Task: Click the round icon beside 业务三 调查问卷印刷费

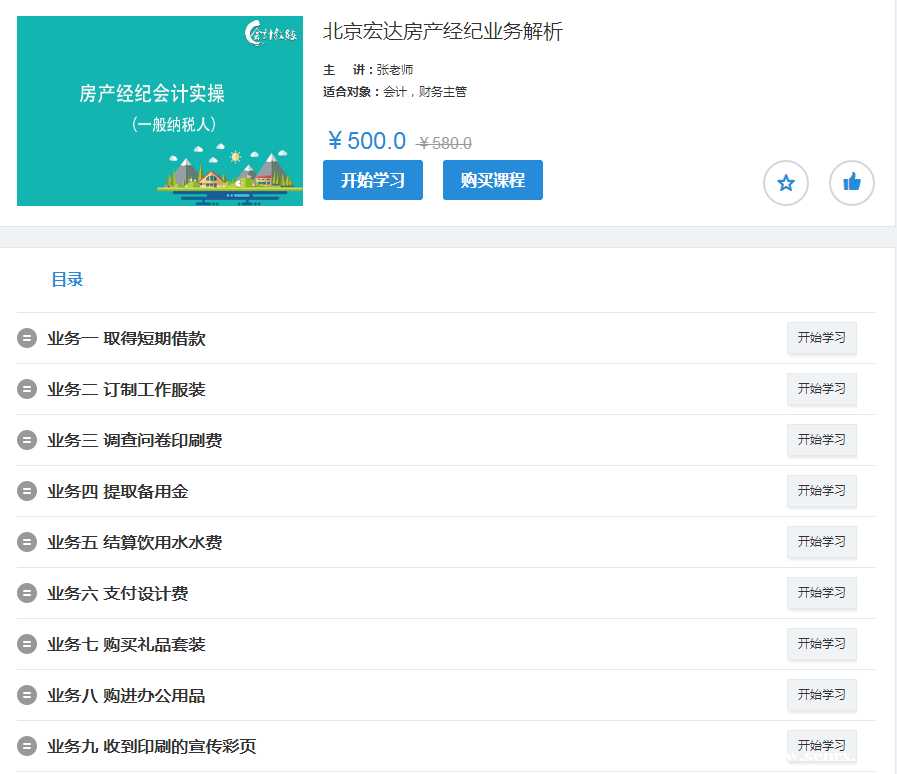Action: [27, 440]
